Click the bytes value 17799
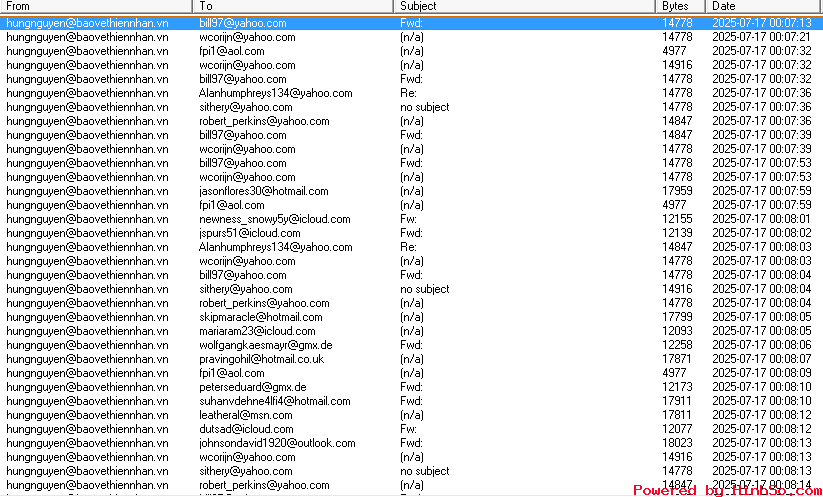This screenshot has height=497, width=823. pos(677,317)
